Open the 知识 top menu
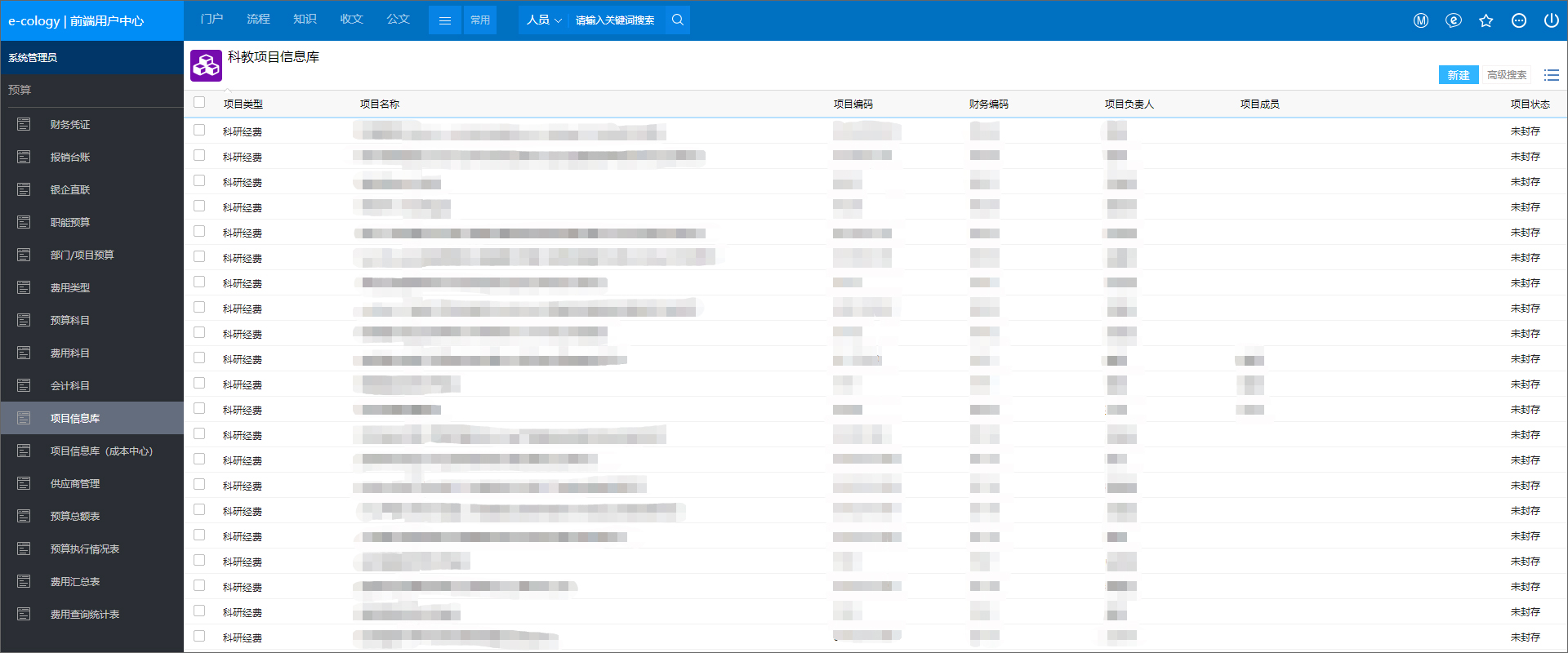Screen dimensions: 1568x653 (x=305, y=19)
